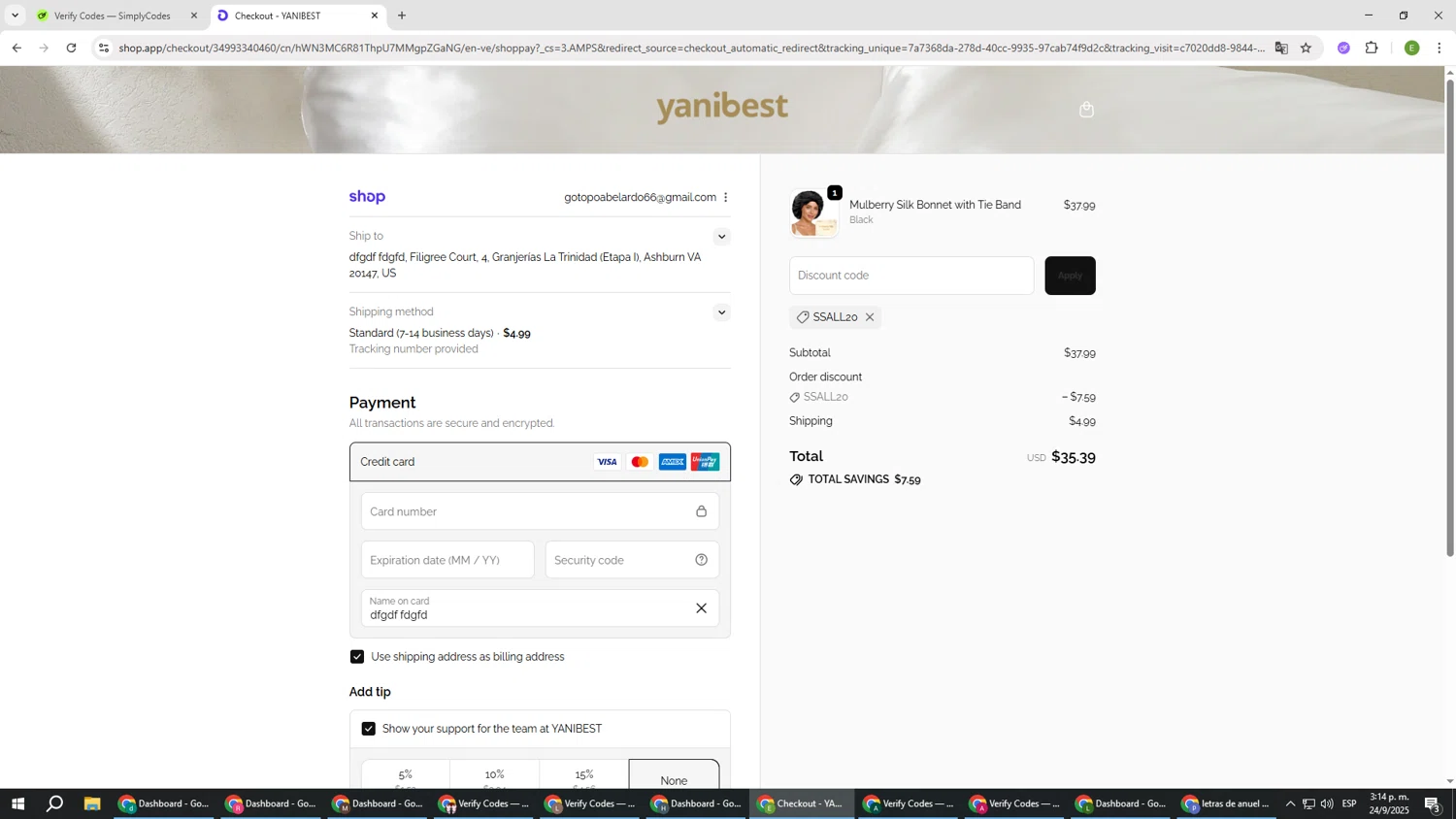This screenshot has width=1456, height=819.
Task: Open a new browser tab
Action: click(x=402, y=16)
